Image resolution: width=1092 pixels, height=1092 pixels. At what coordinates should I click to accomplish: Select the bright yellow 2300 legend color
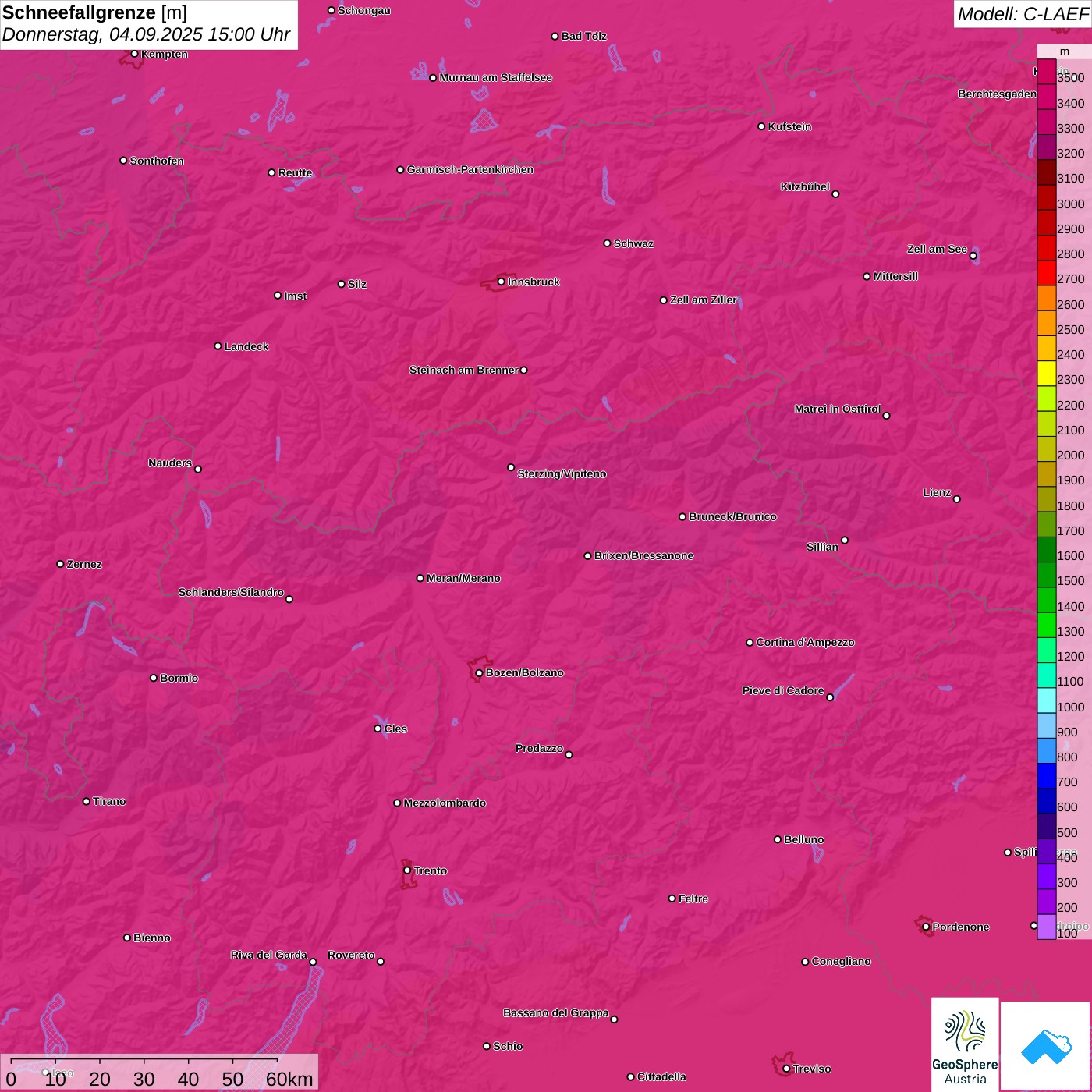click(1047, 374)
